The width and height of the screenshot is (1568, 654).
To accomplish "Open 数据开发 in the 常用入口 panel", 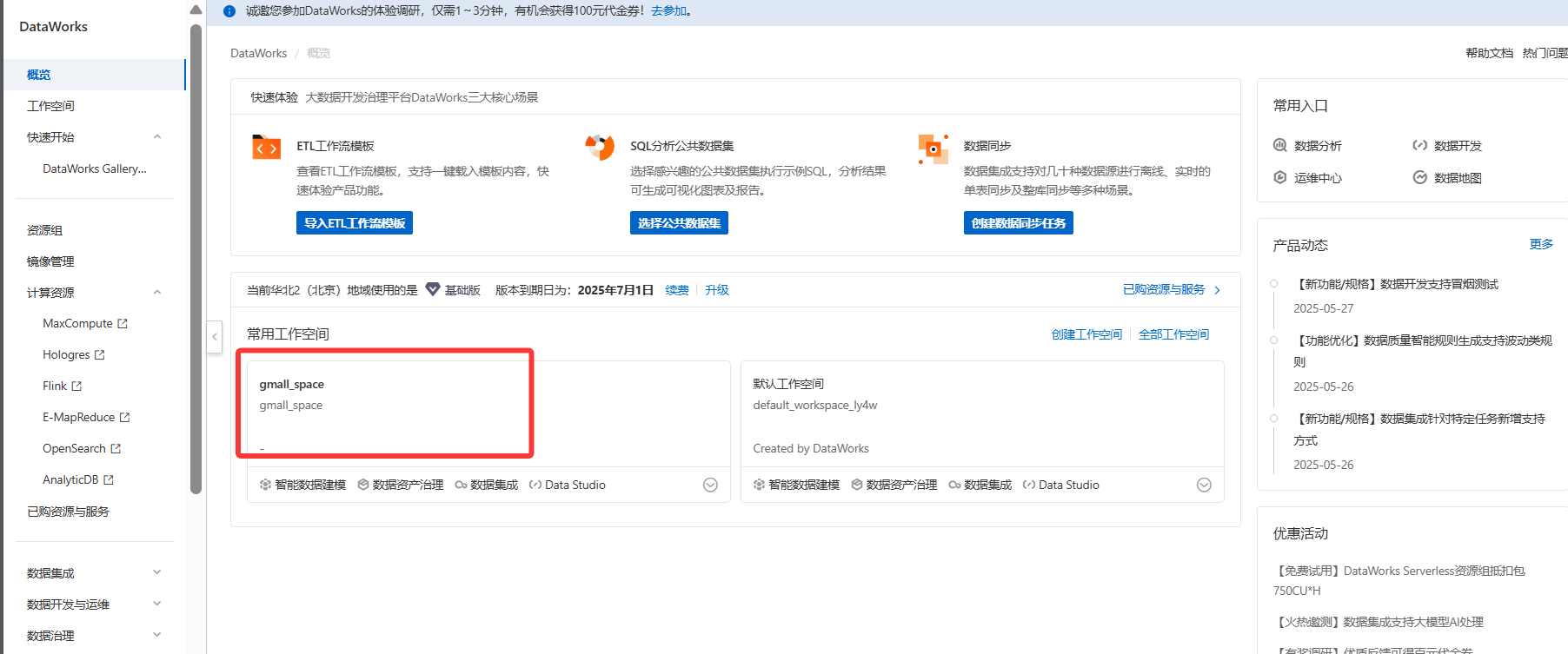I will tap(1448, 146).
